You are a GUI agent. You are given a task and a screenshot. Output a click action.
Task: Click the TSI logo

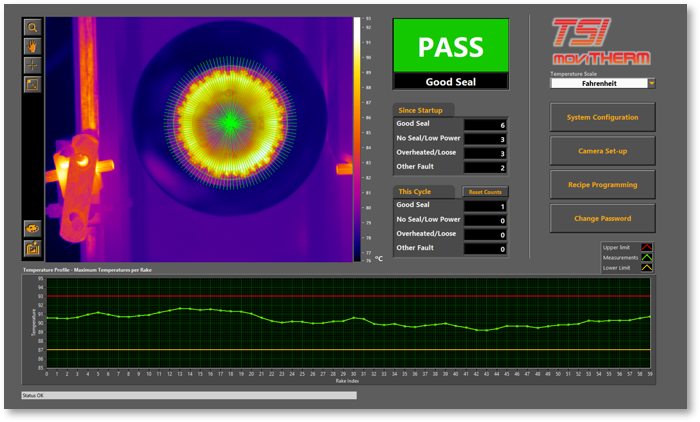581,33
